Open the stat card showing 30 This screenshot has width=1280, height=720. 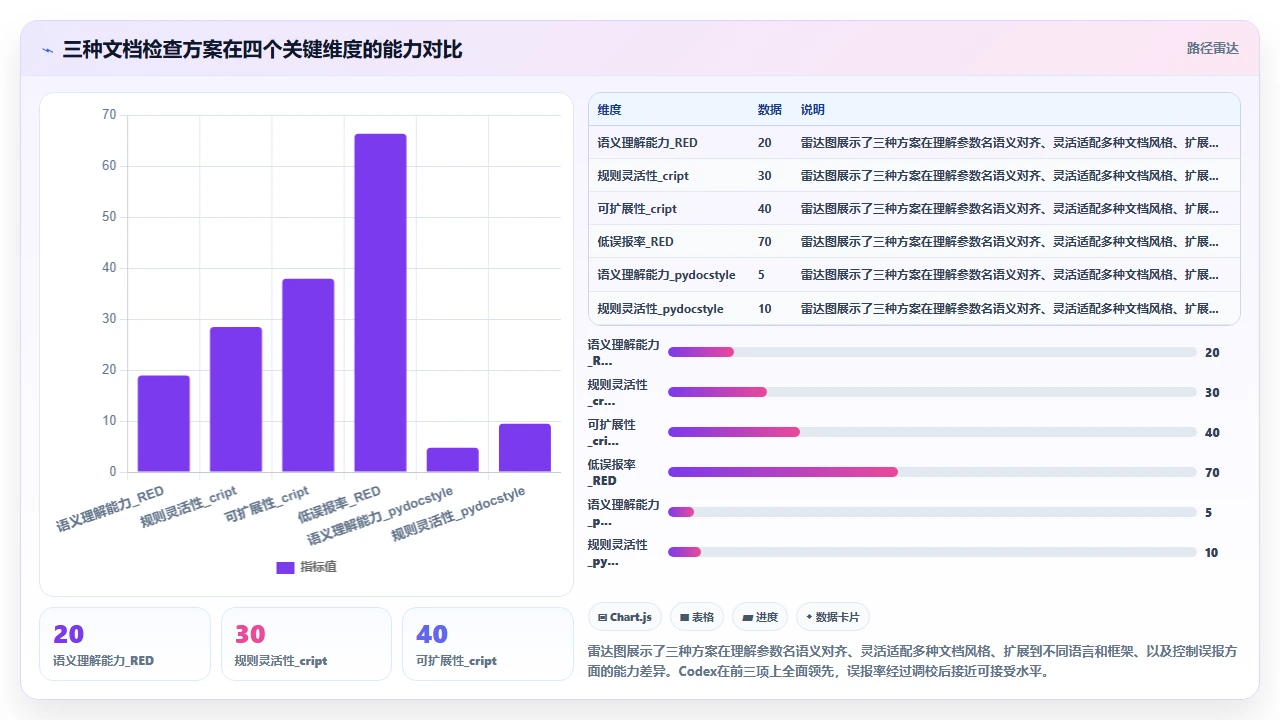coord(306,644)
